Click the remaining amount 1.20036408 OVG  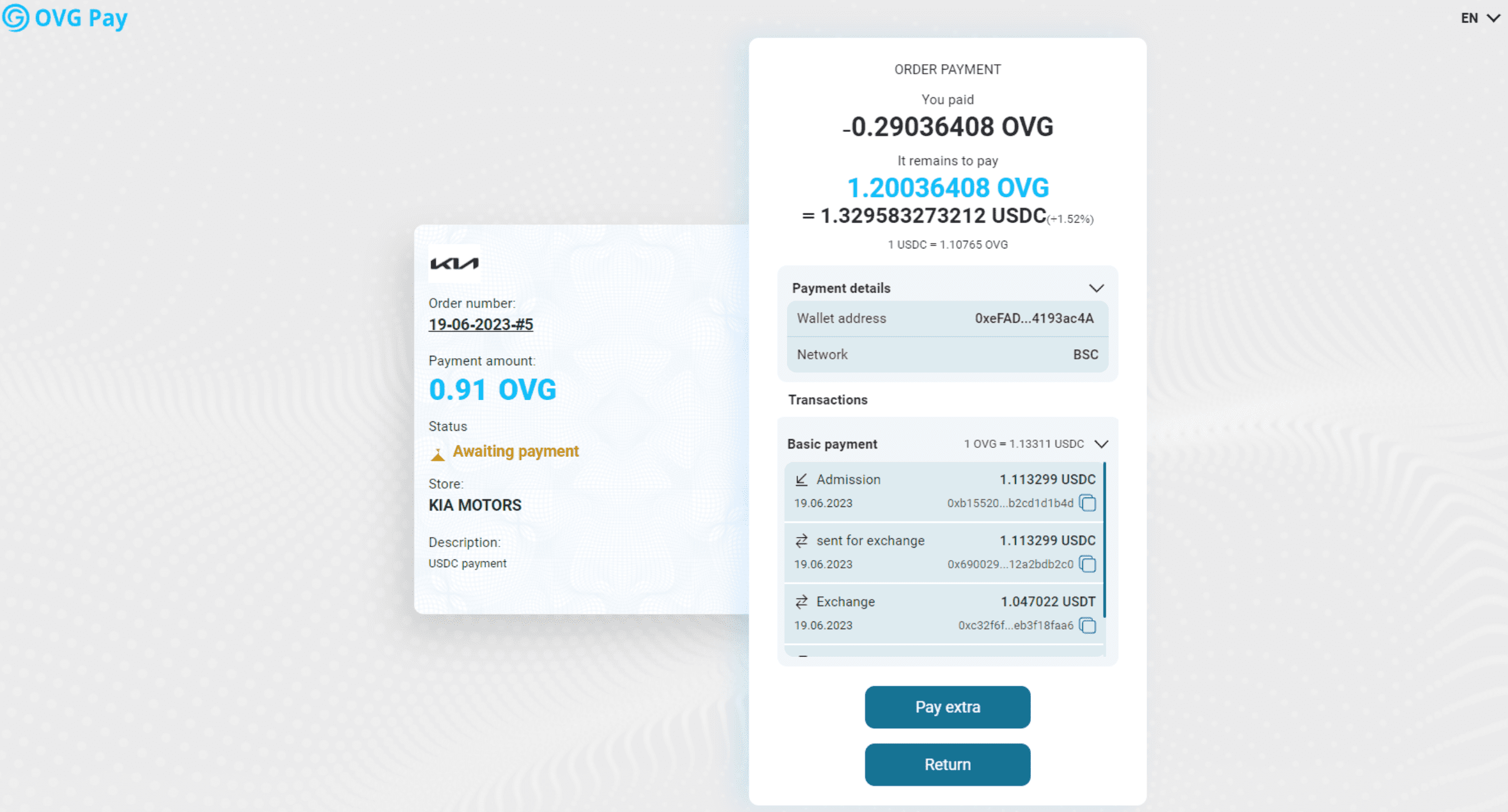coord(948,188)
